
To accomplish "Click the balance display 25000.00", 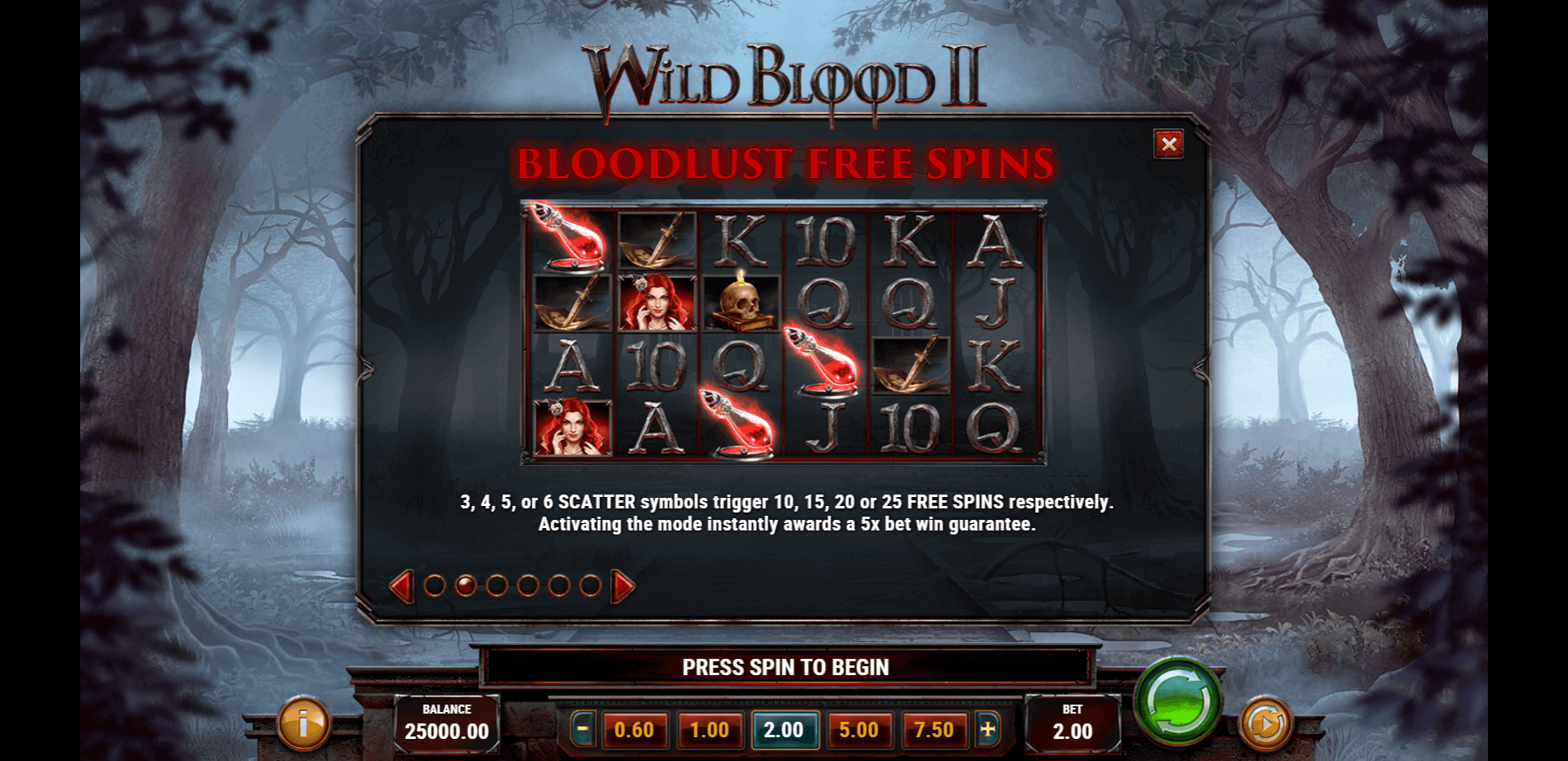I will (x=446, y=723).
